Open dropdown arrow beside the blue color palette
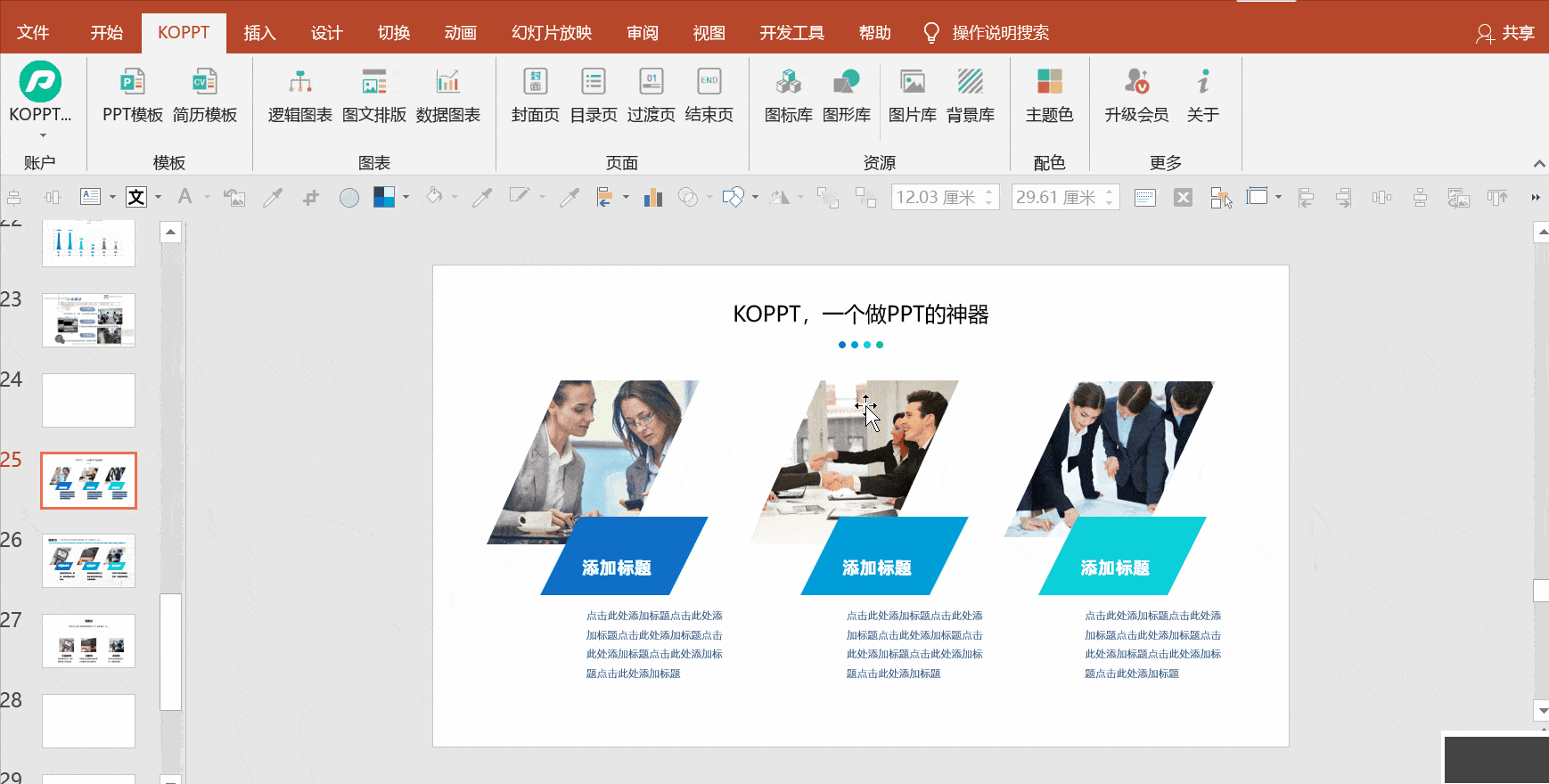 click(406, 197)
